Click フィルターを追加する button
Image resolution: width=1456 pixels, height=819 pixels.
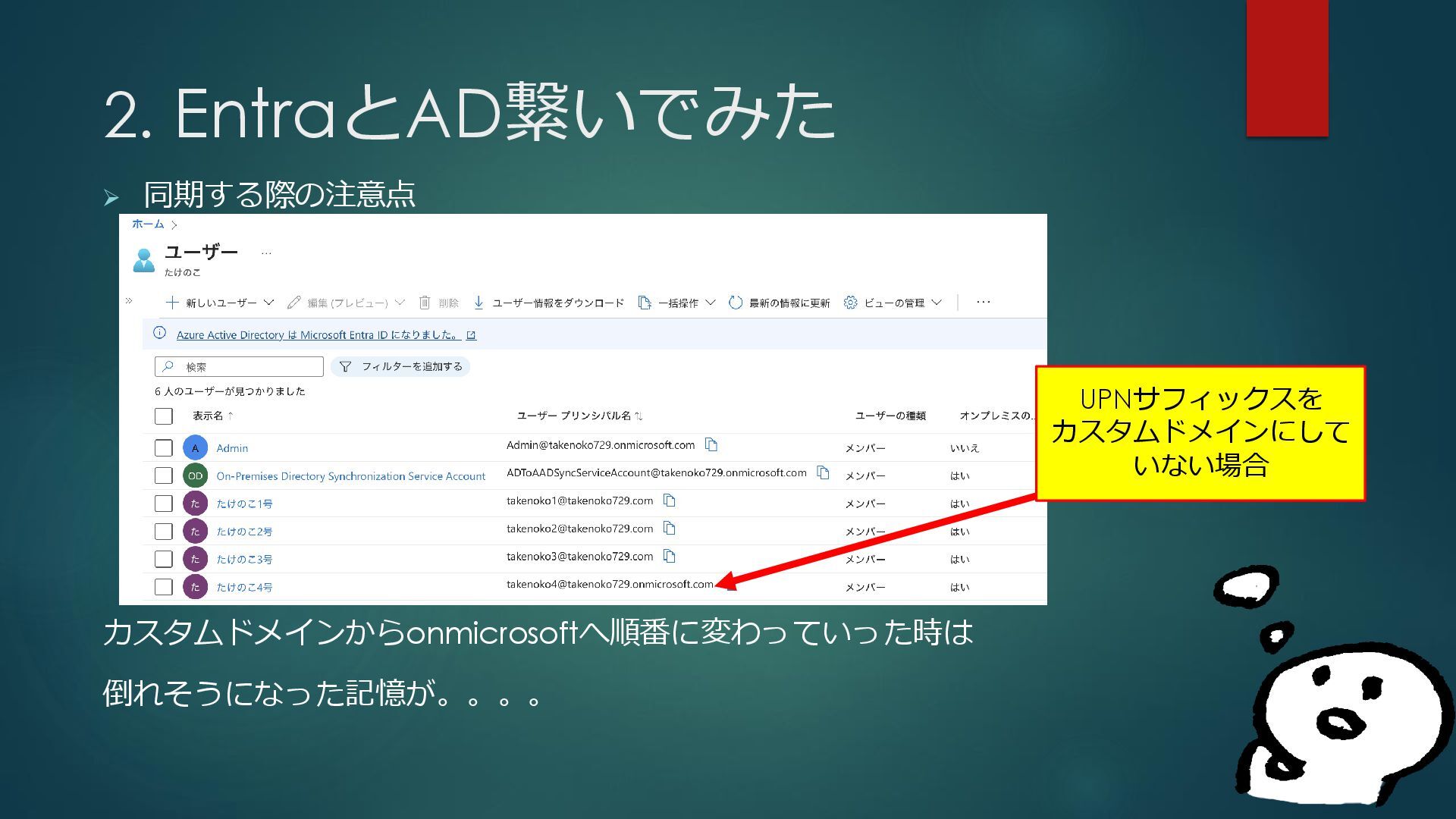[401, 366]
